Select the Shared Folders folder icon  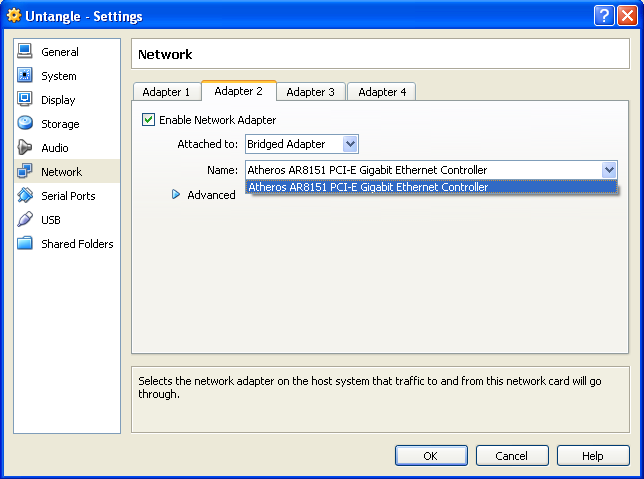(x=25, y=243)
